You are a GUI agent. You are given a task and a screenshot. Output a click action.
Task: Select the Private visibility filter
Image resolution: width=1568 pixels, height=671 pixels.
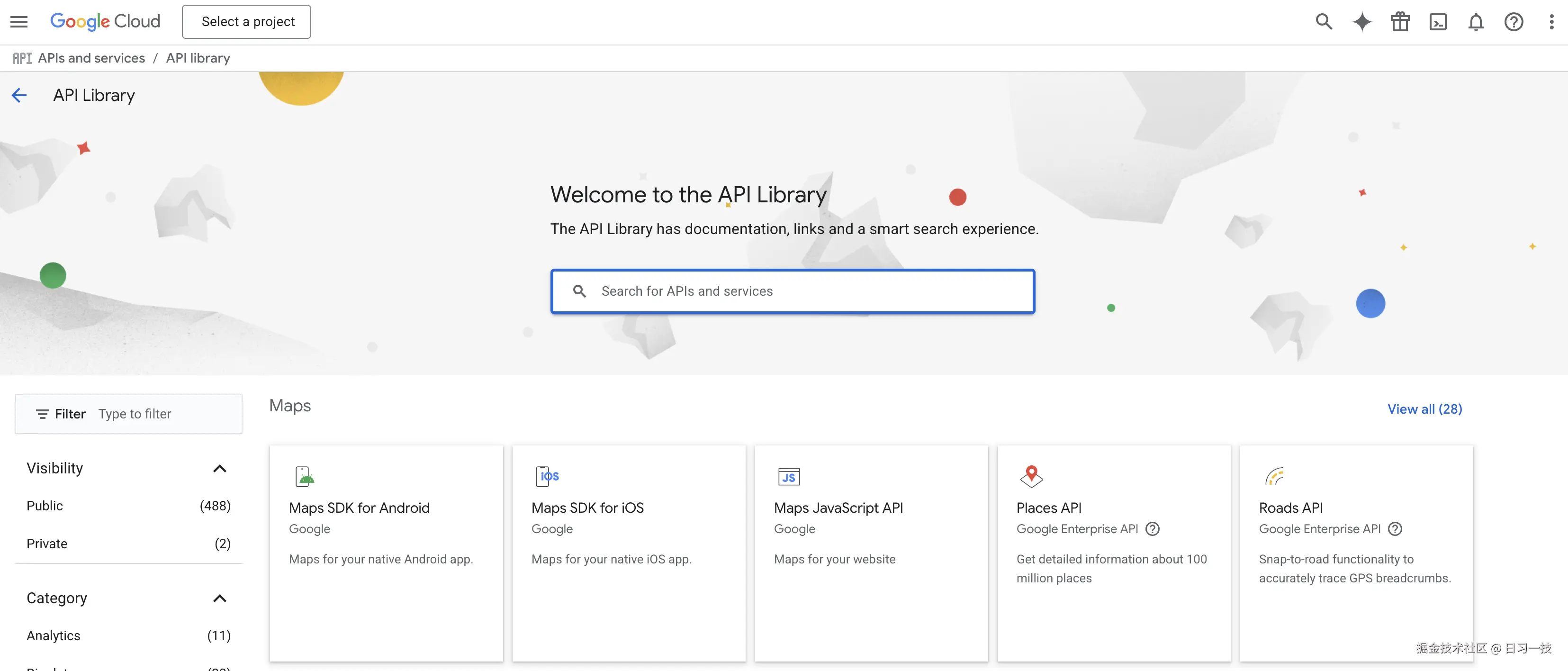pyautogui.click(x=46, y=544)
